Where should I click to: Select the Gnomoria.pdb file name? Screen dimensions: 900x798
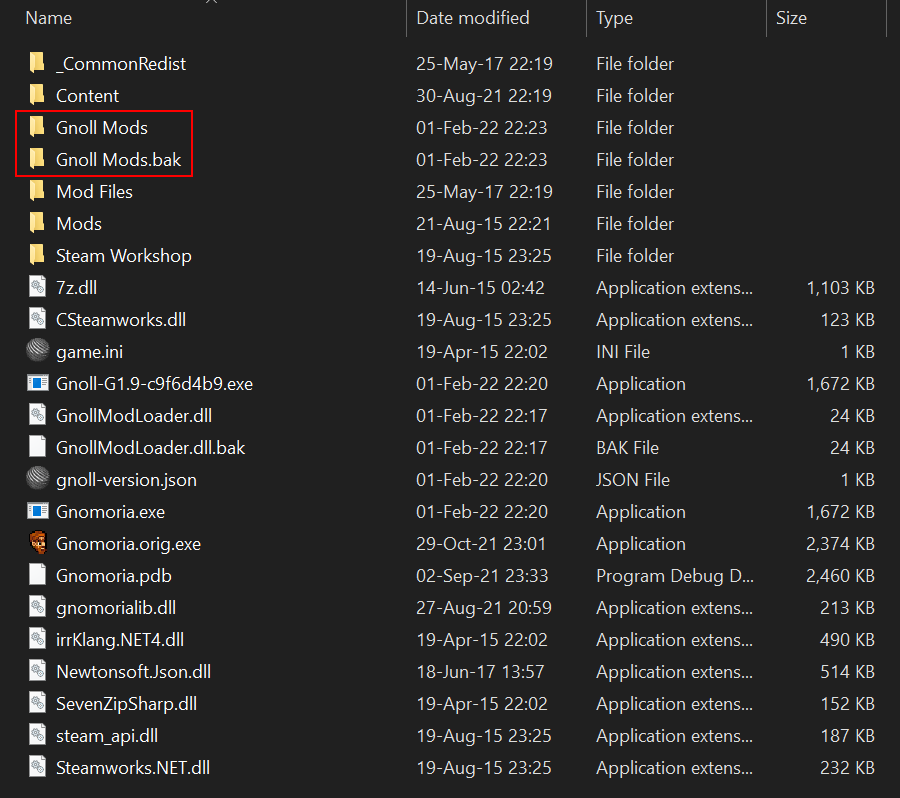[x=114, y=576]
